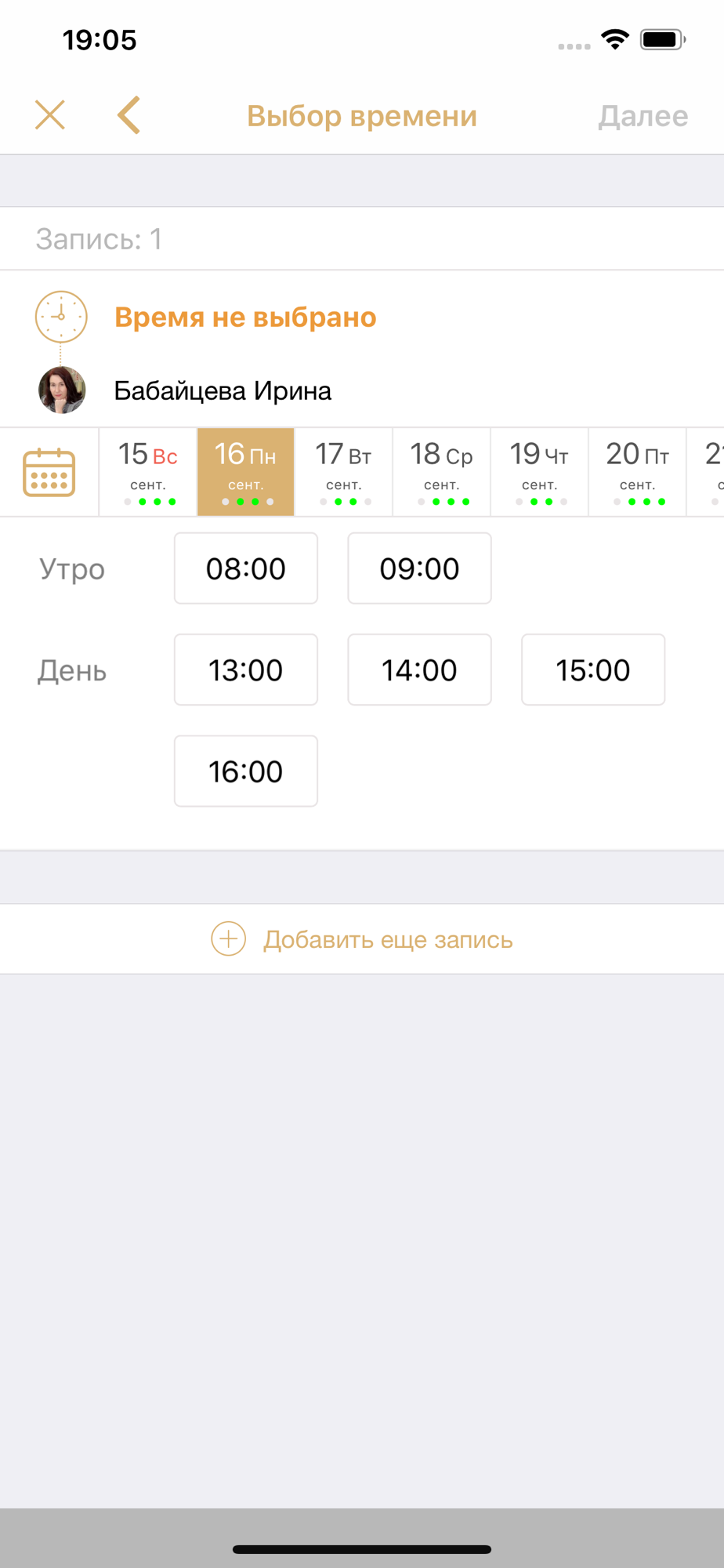Choose the 08:00 morning time slot

click(x=246, y=568)
